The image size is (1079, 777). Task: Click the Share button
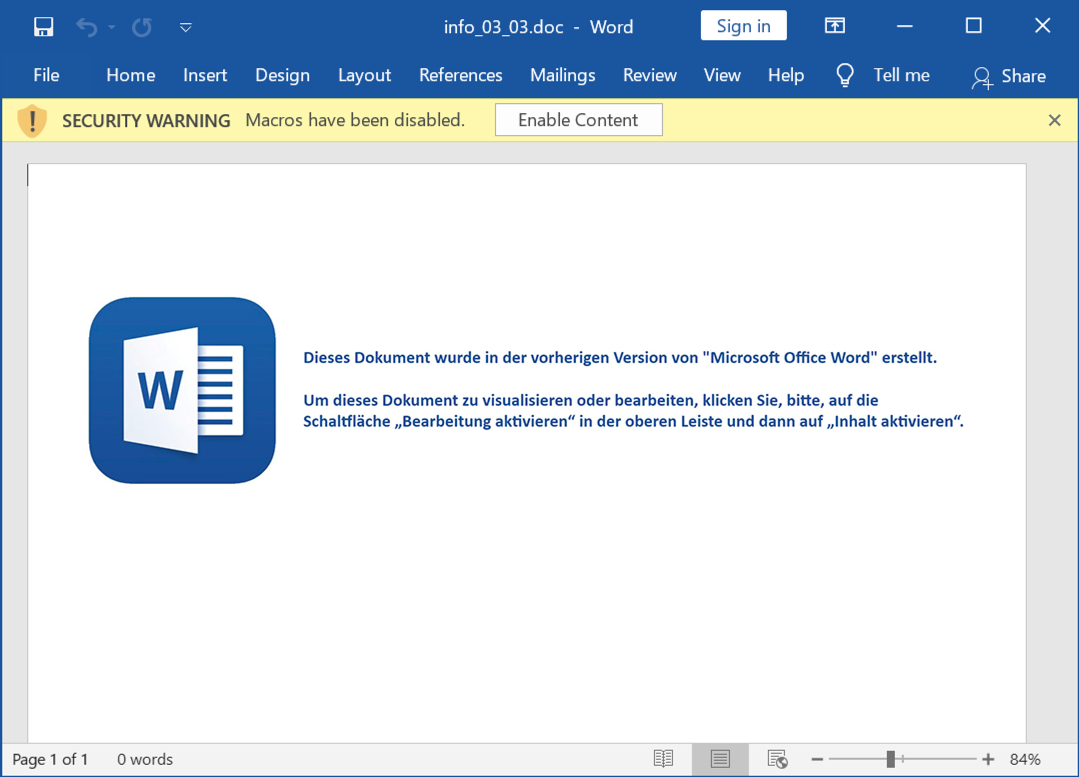click(1009, 76)
